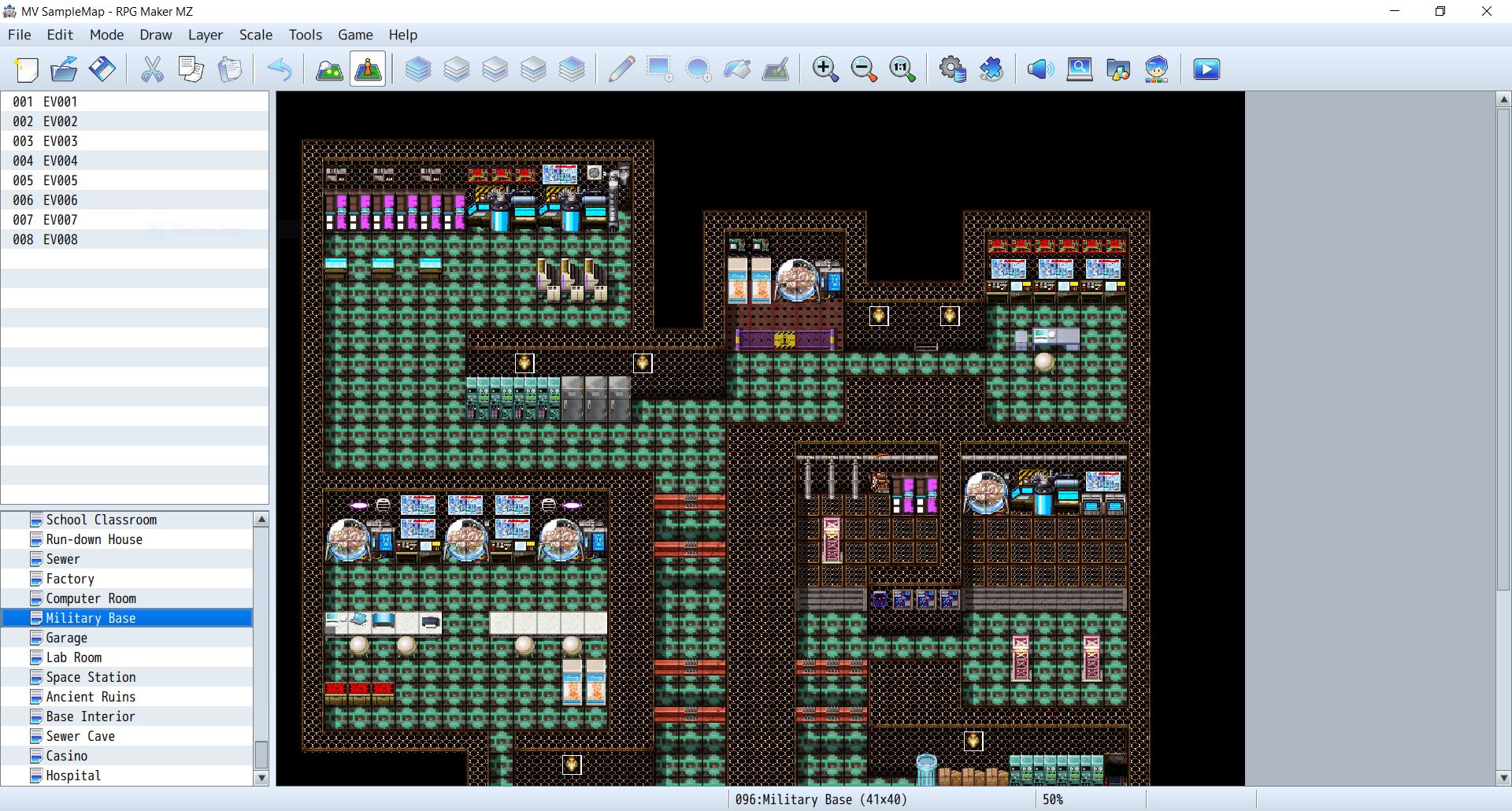Zoom in on the map

(x=825, y=69)
